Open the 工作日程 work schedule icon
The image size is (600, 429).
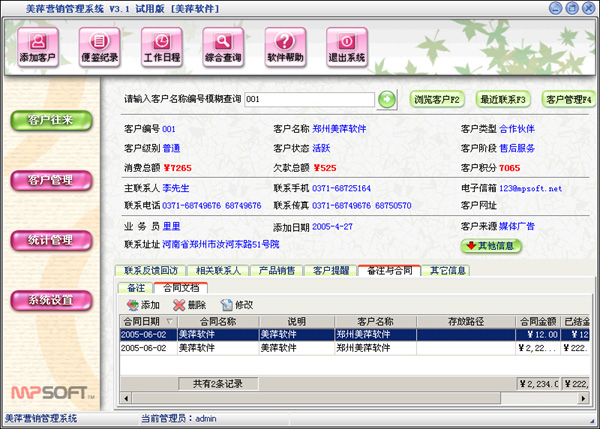161,45
